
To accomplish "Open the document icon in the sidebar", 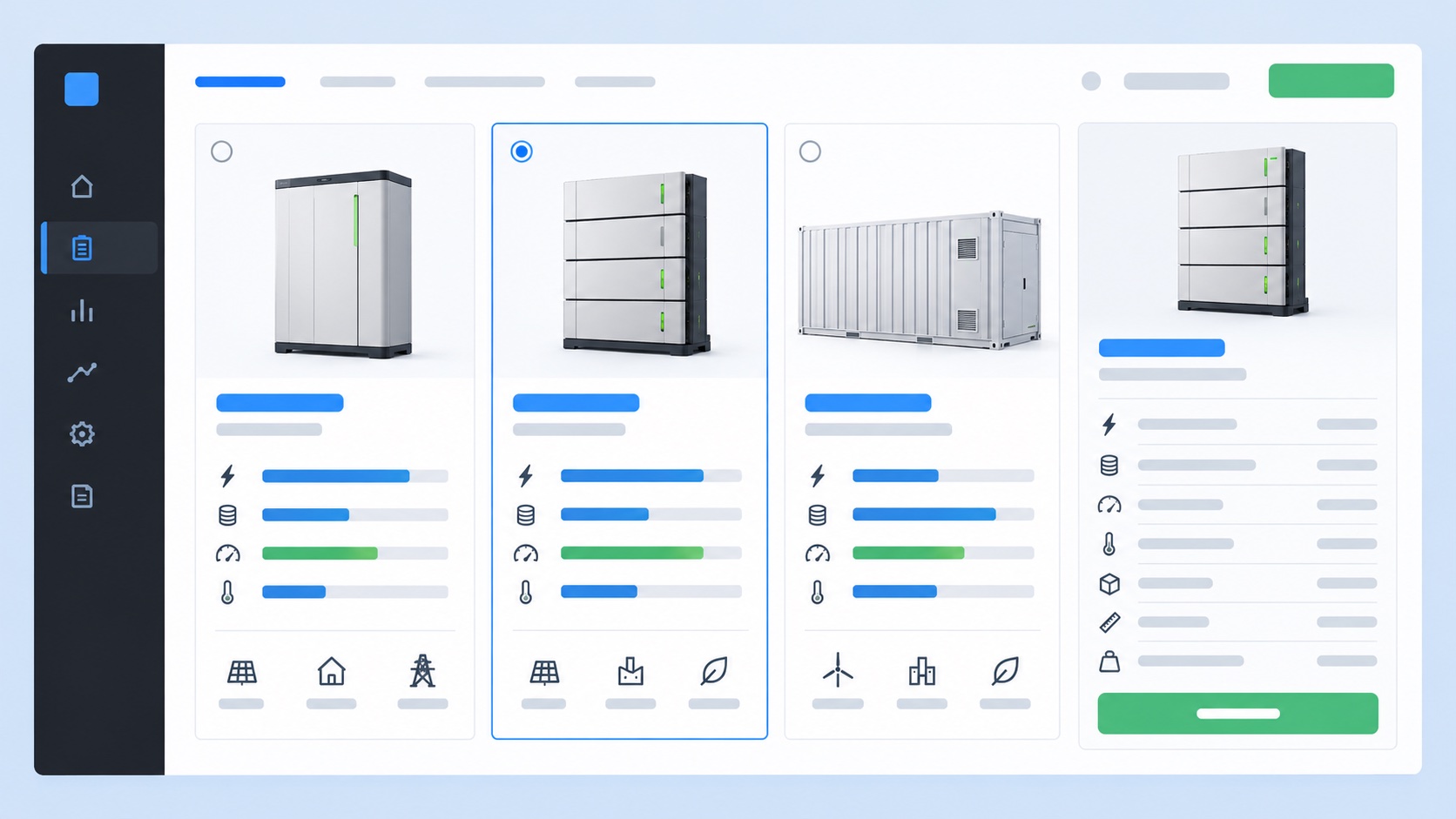I will [x=82, y=496].
